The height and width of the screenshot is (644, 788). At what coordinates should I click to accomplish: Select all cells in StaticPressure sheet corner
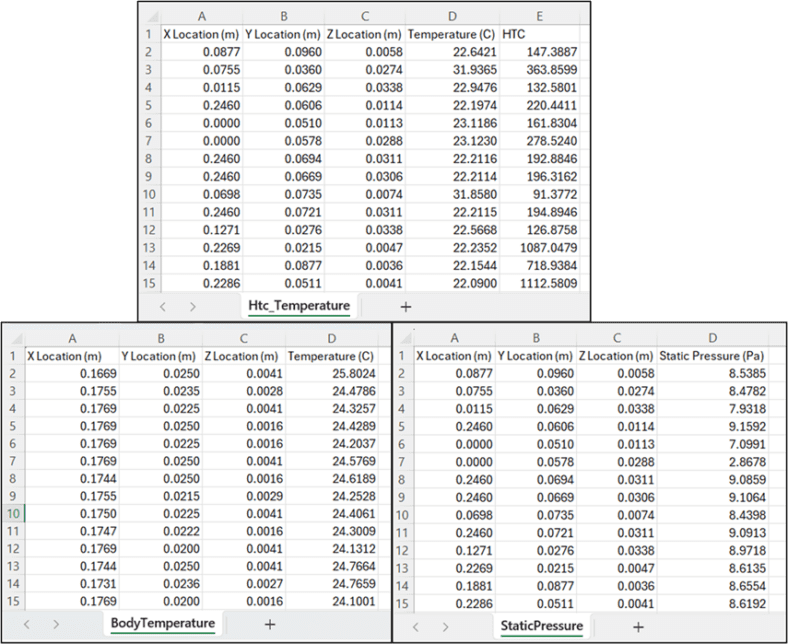click(404, 338)
